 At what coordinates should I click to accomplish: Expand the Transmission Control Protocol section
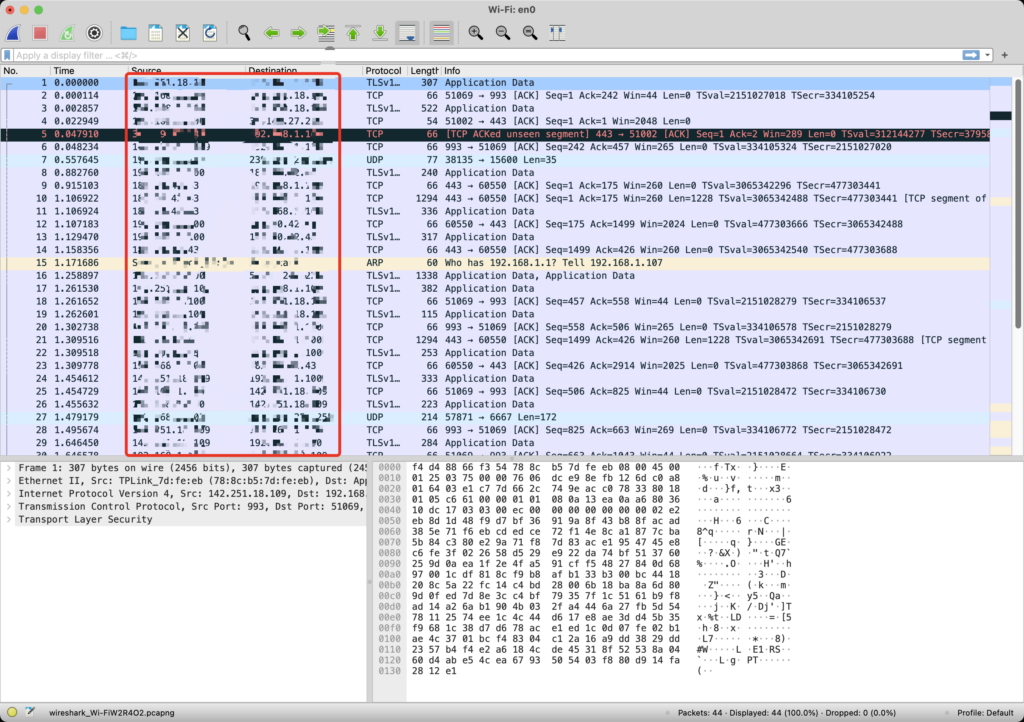tap(9, 506)
